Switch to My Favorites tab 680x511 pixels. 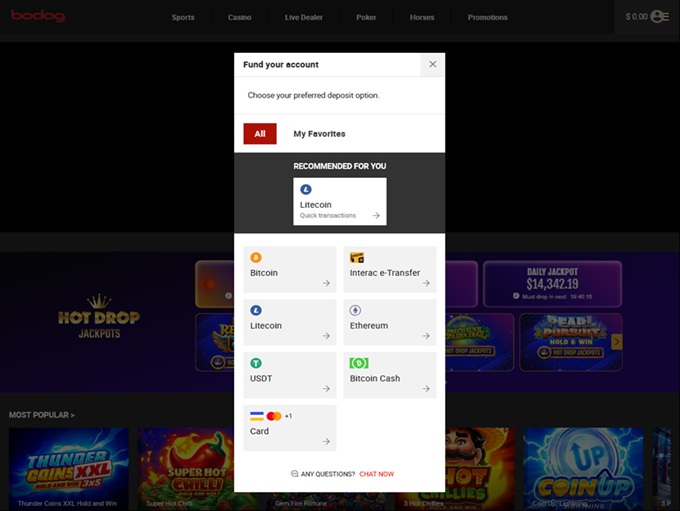click(x=319, y=134)
